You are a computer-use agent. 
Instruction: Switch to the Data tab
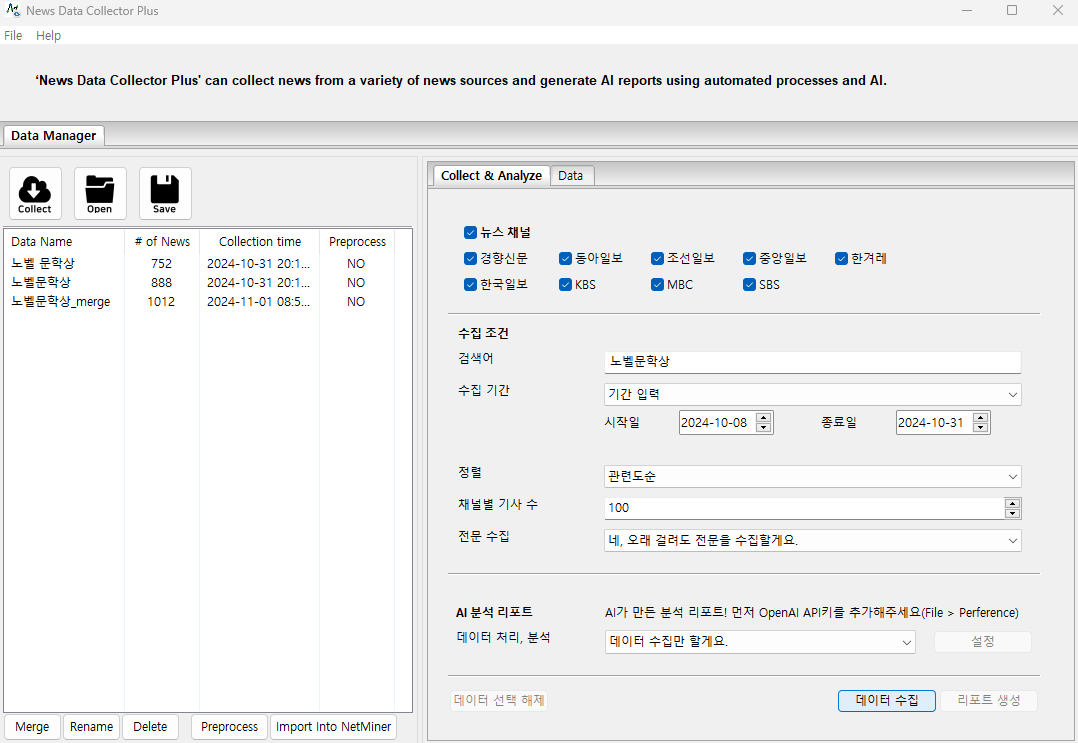click(x=571, y=175)
